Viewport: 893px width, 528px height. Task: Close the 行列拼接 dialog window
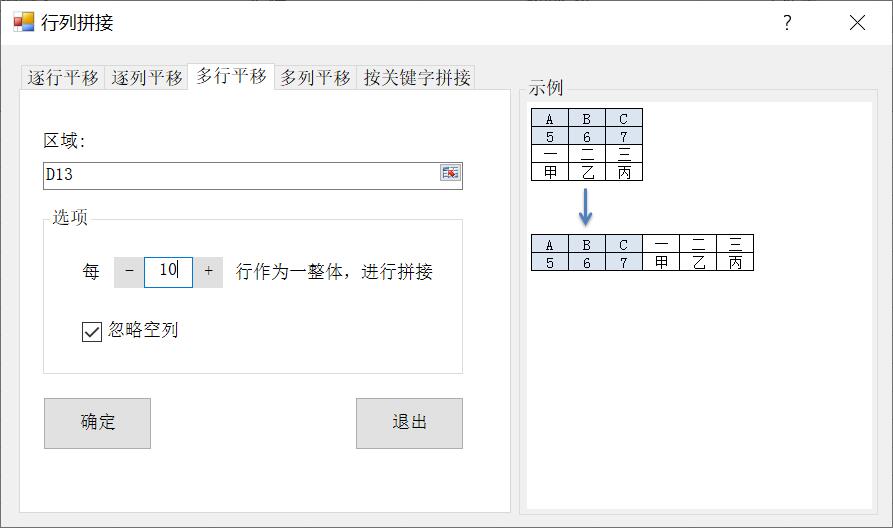857,23
